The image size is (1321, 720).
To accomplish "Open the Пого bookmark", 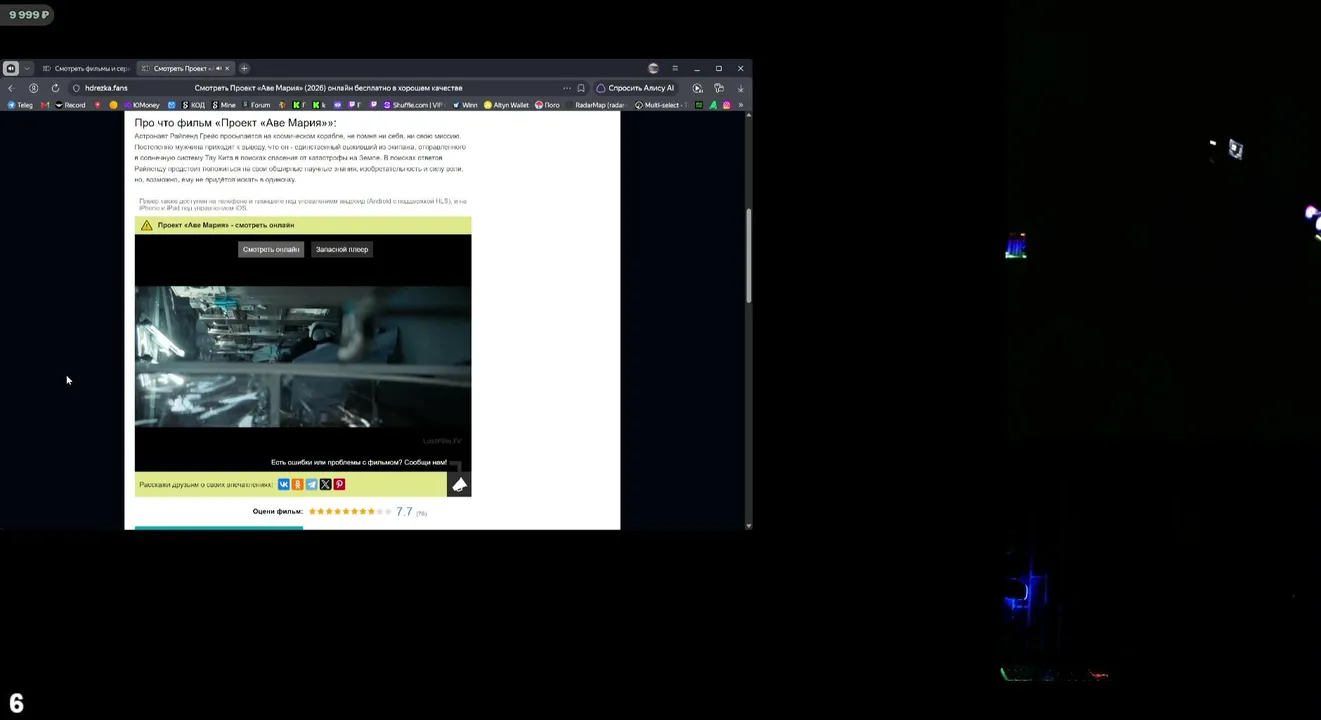I will pyautogui.click(x=547, y=105).
